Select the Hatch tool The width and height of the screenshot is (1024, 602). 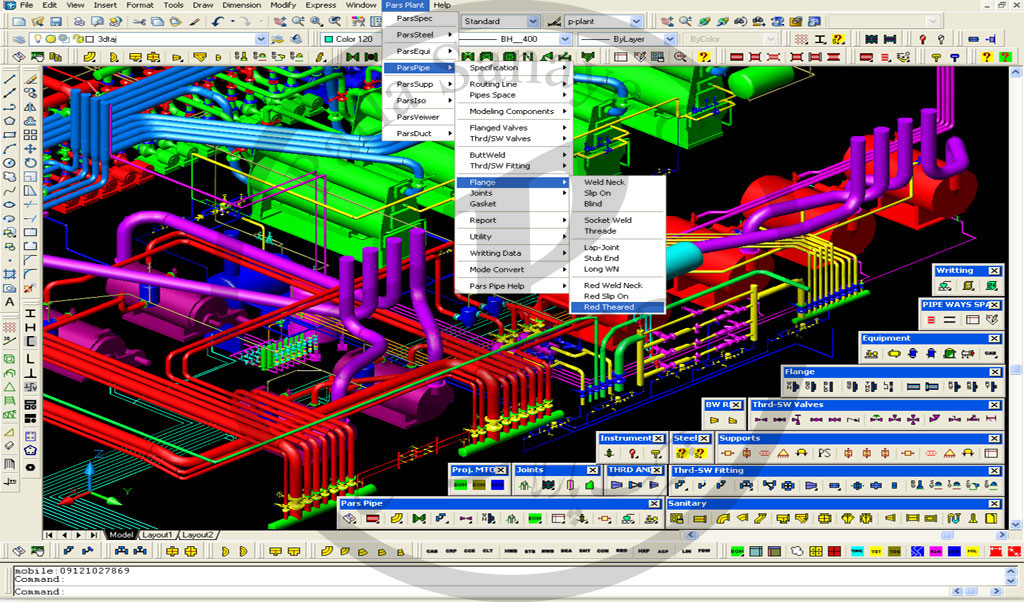point(10,274)
